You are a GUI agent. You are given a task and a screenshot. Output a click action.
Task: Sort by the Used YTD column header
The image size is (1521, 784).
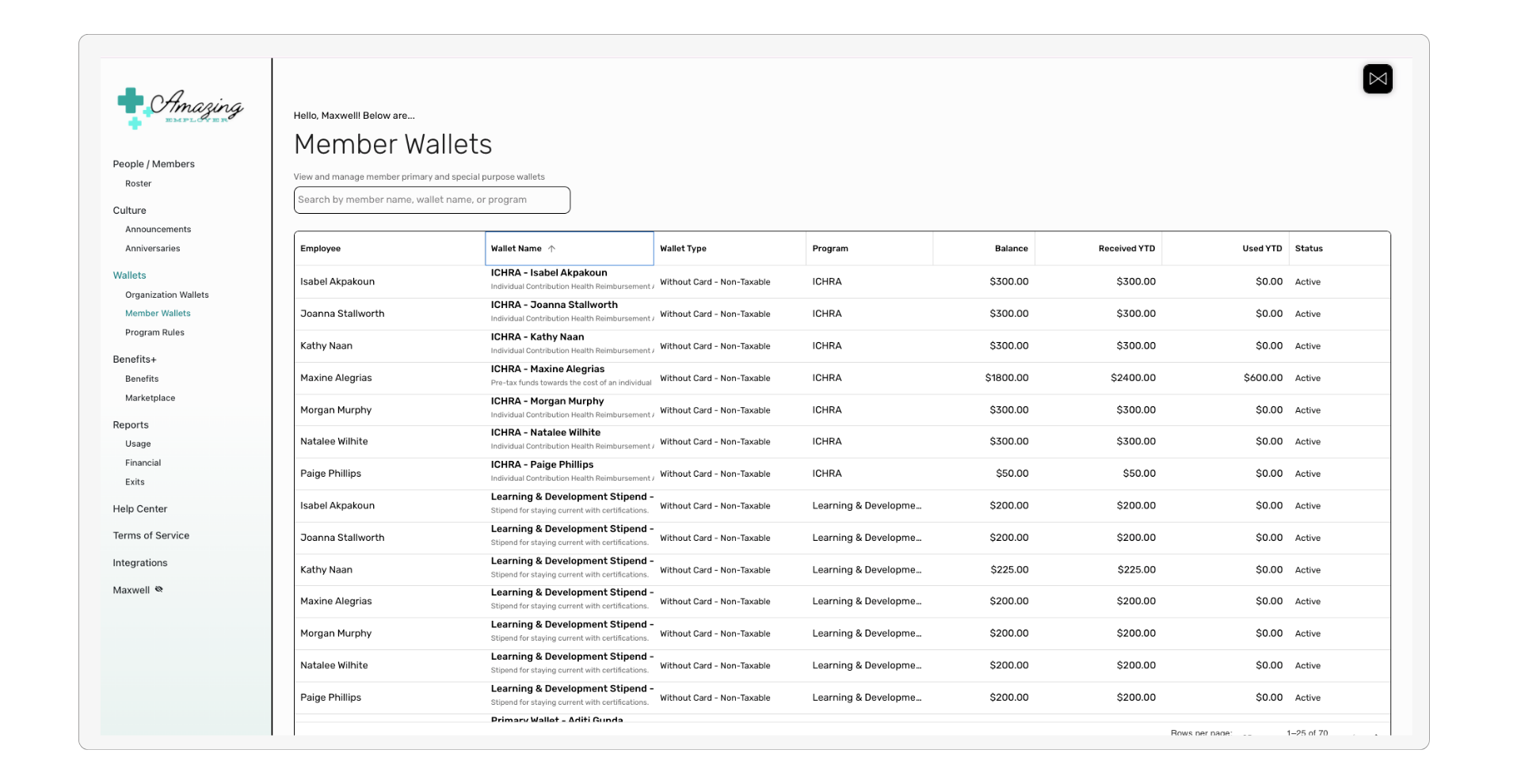tap(1262, 249)
